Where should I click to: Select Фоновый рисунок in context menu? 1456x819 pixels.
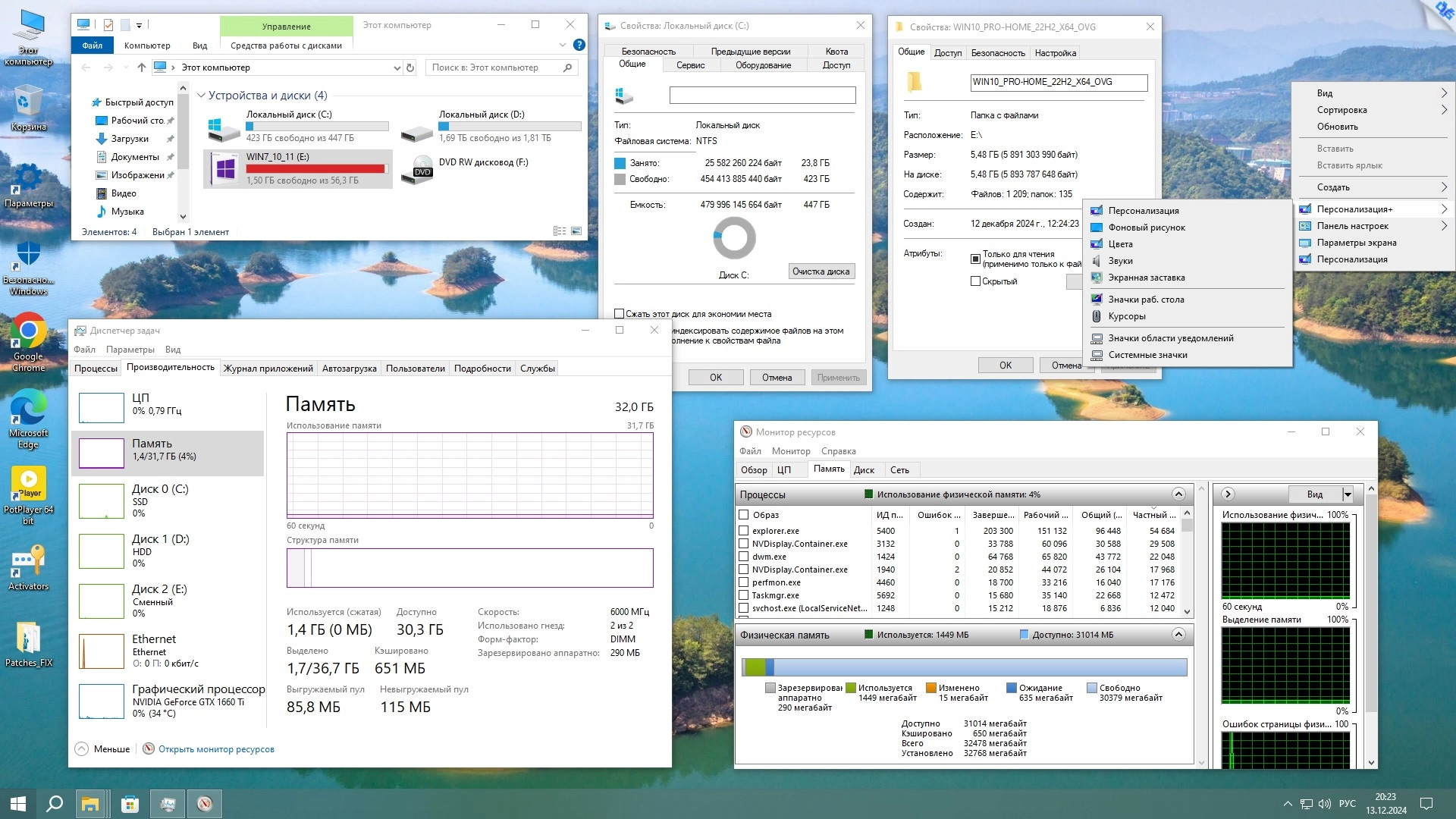pyautogui.click(x=1146, y=227)
